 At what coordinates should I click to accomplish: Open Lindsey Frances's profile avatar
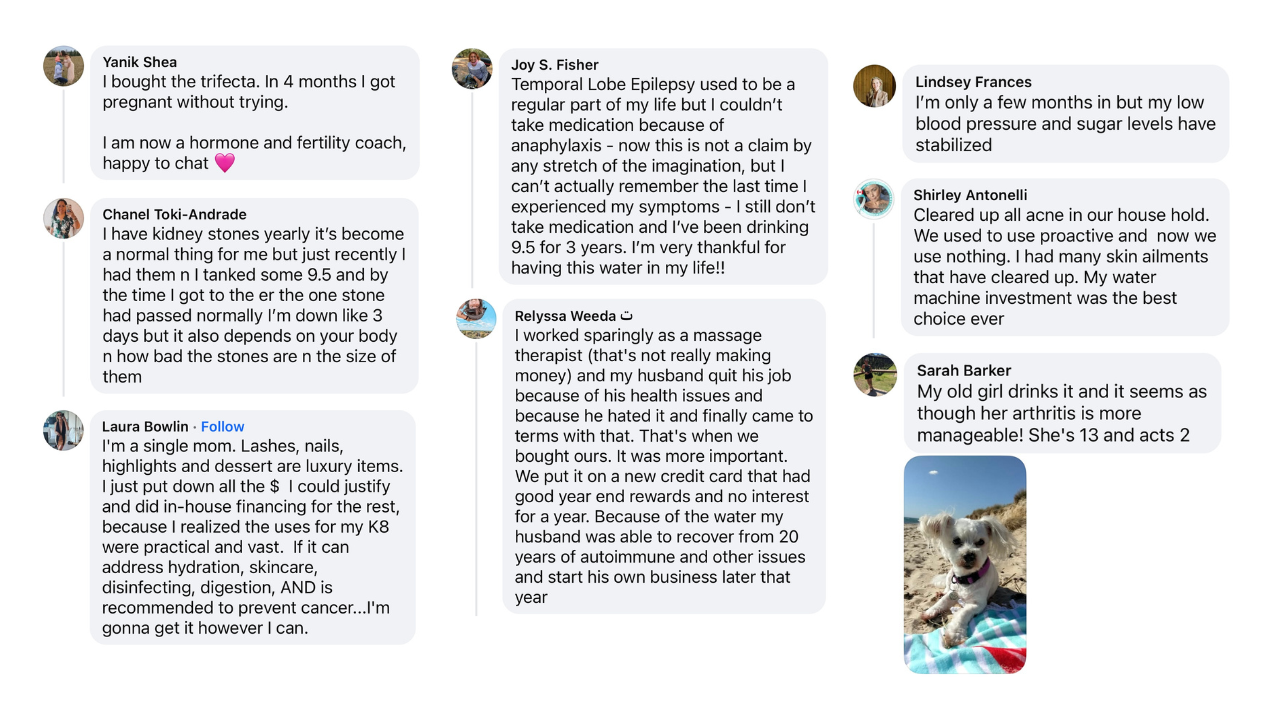(x=874, y=86)
